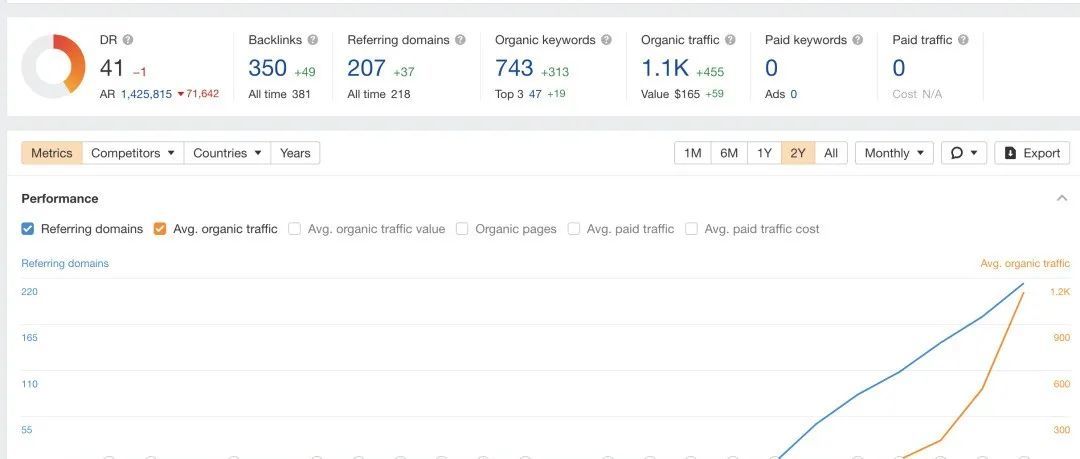Open the 743 organic keywords link
Screen dimensions: 1080x459
pyautogui.click(x=514, y=68)
